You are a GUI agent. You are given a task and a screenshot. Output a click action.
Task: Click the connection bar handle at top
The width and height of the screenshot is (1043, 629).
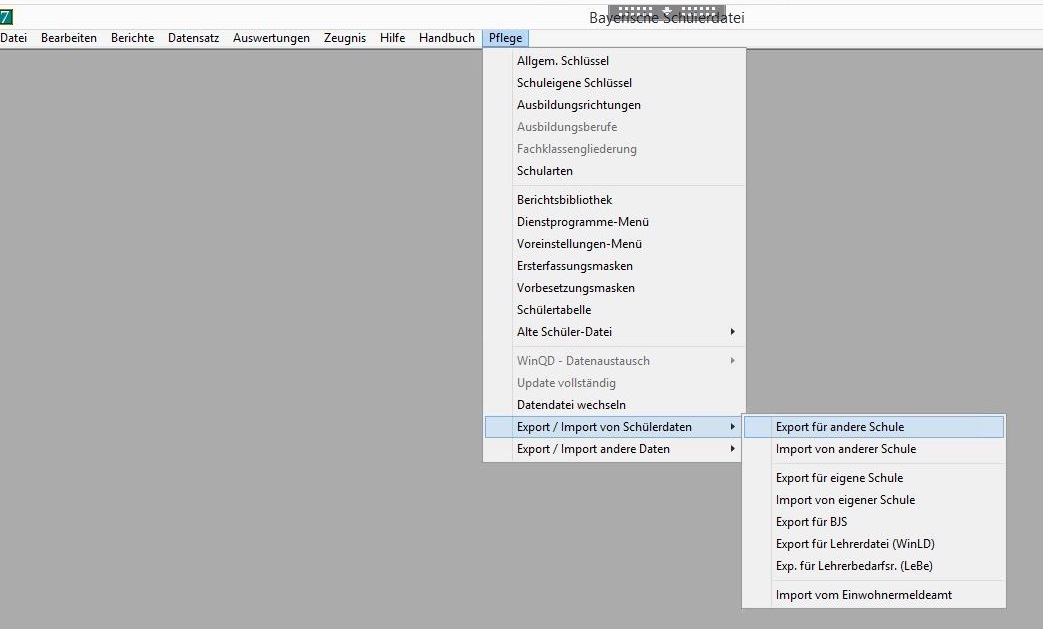click(667, 11)
